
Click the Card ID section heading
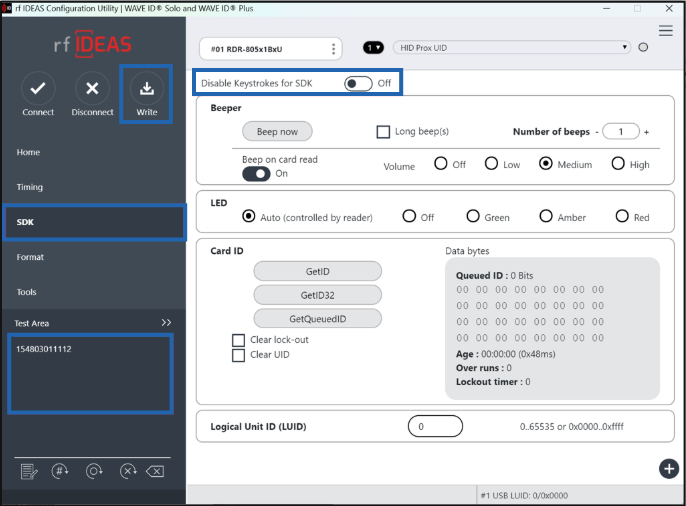227,251
